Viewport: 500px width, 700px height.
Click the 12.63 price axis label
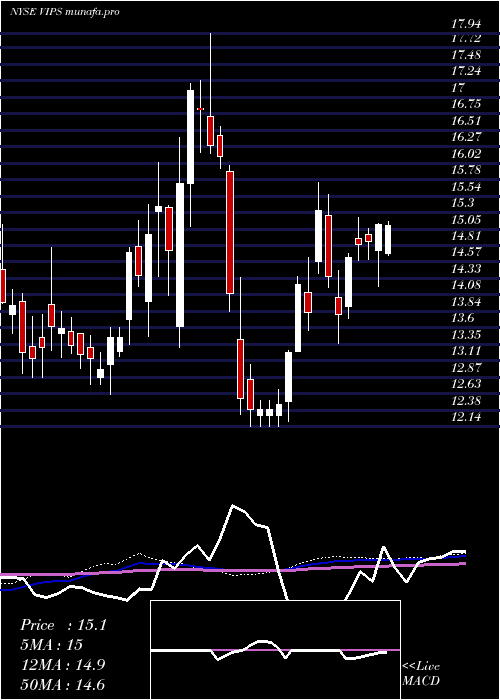pyautogui.click(x=466, y=384)
